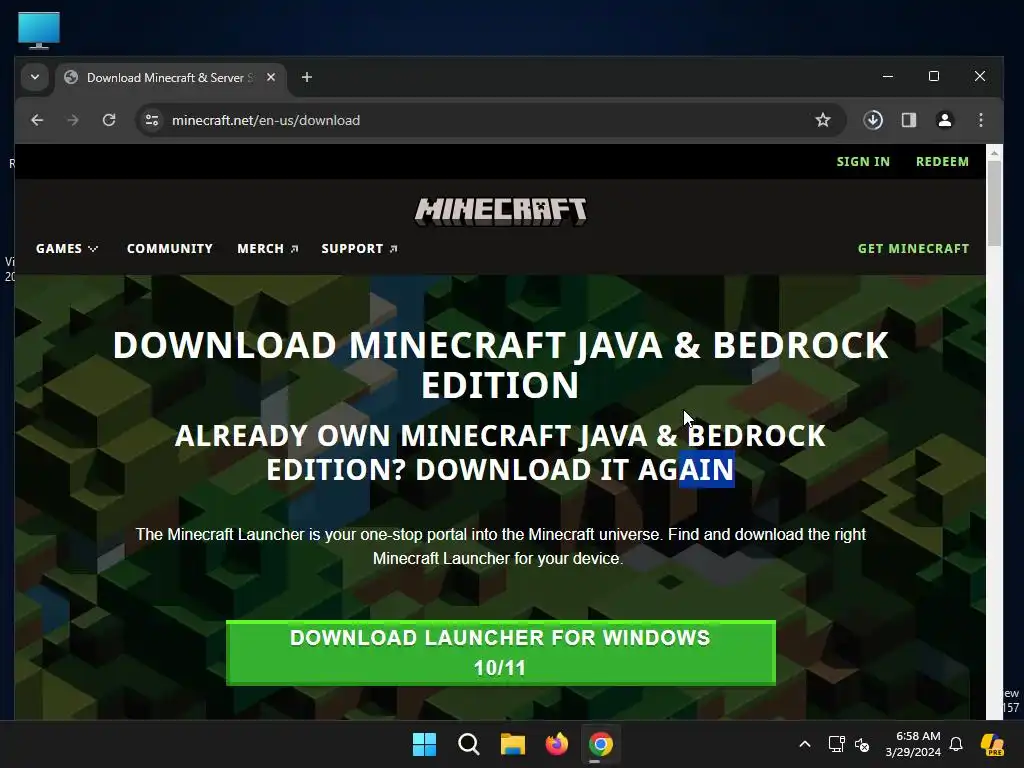Click the muted volume tray icon
The width and height of the screenshot is (1024, 768).
coord(862,744)
